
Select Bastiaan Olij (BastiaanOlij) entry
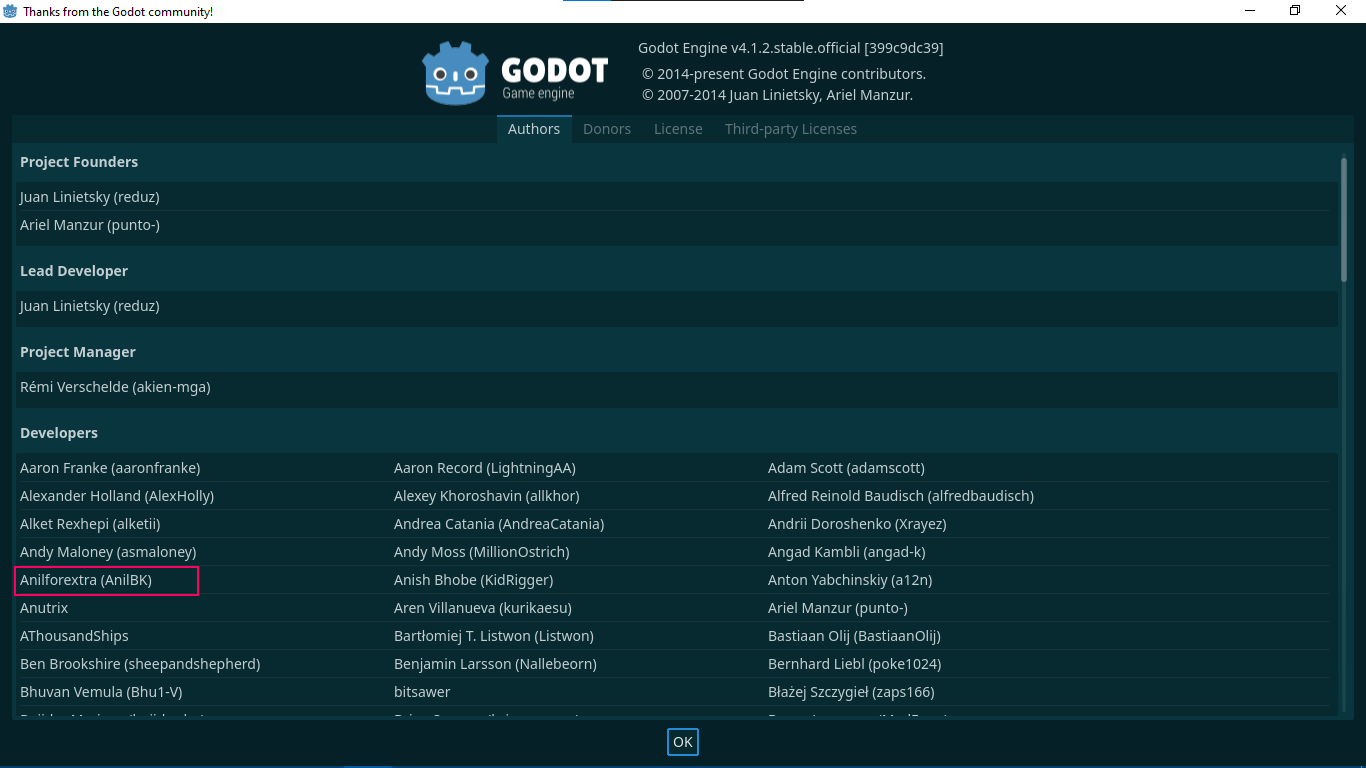pos(854,636)
